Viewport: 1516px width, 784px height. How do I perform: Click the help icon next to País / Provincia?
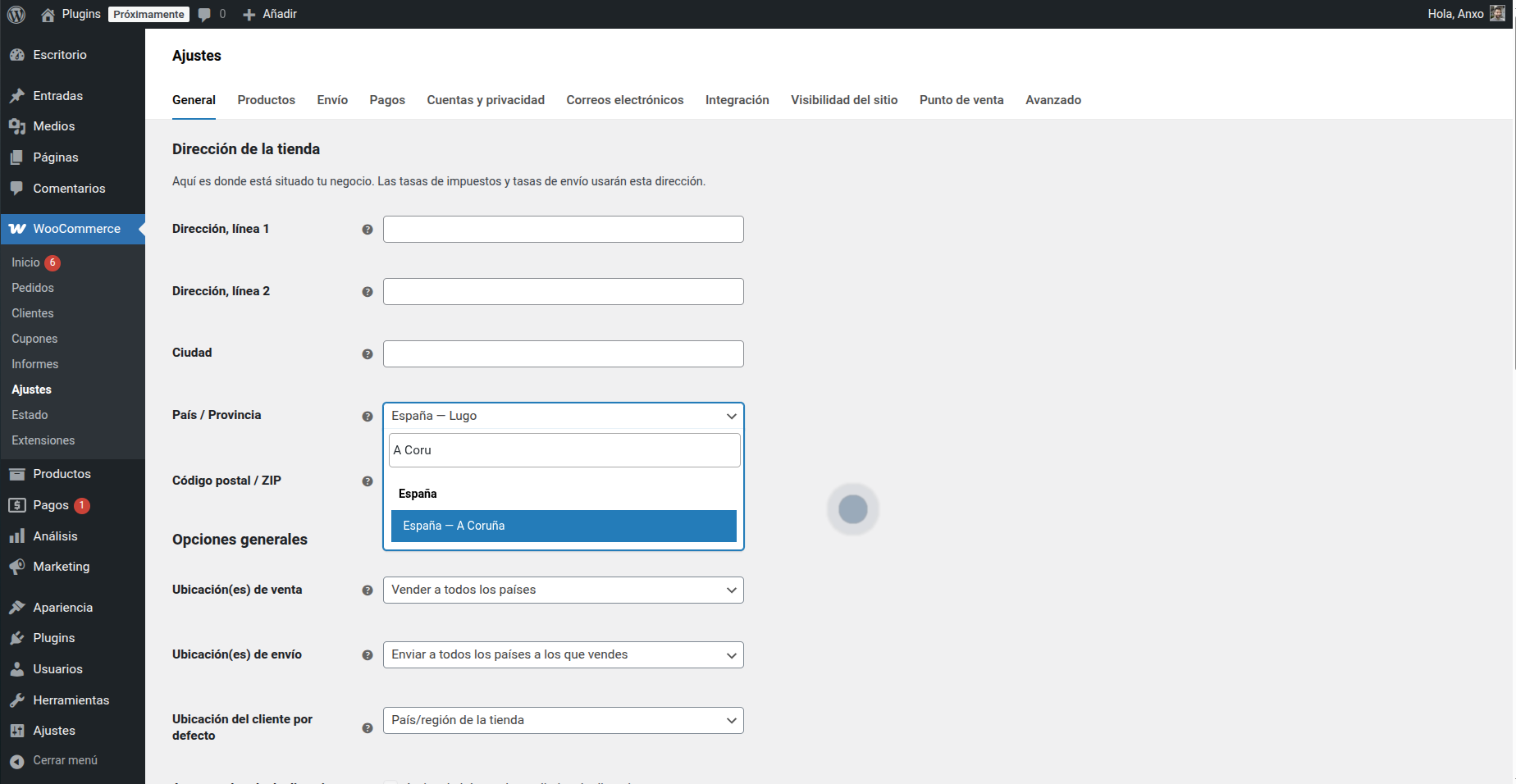pos(367,416)
